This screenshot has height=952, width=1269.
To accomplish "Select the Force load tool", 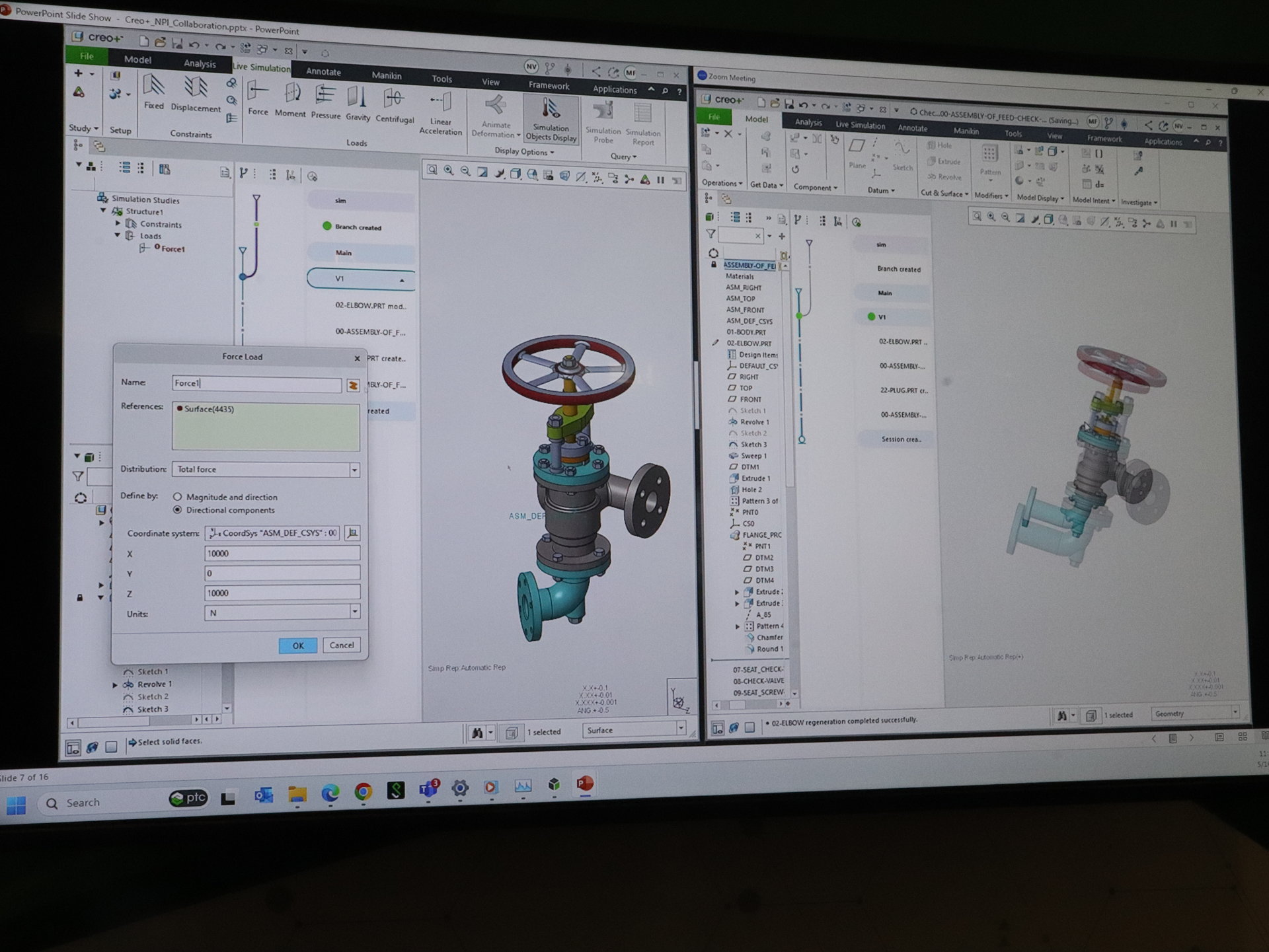I will (x=258, y=99).
